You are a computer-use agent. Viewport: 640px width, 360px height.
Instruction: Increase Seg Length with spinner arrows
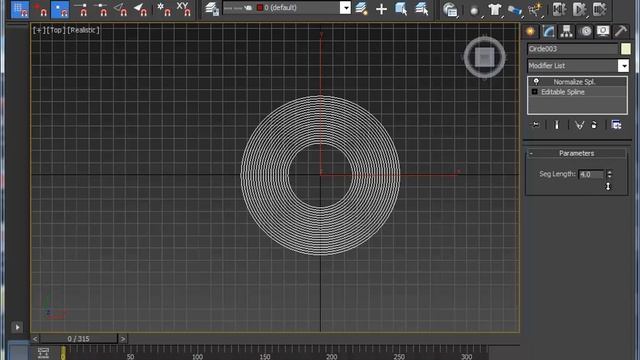click(x=609, y=172)
